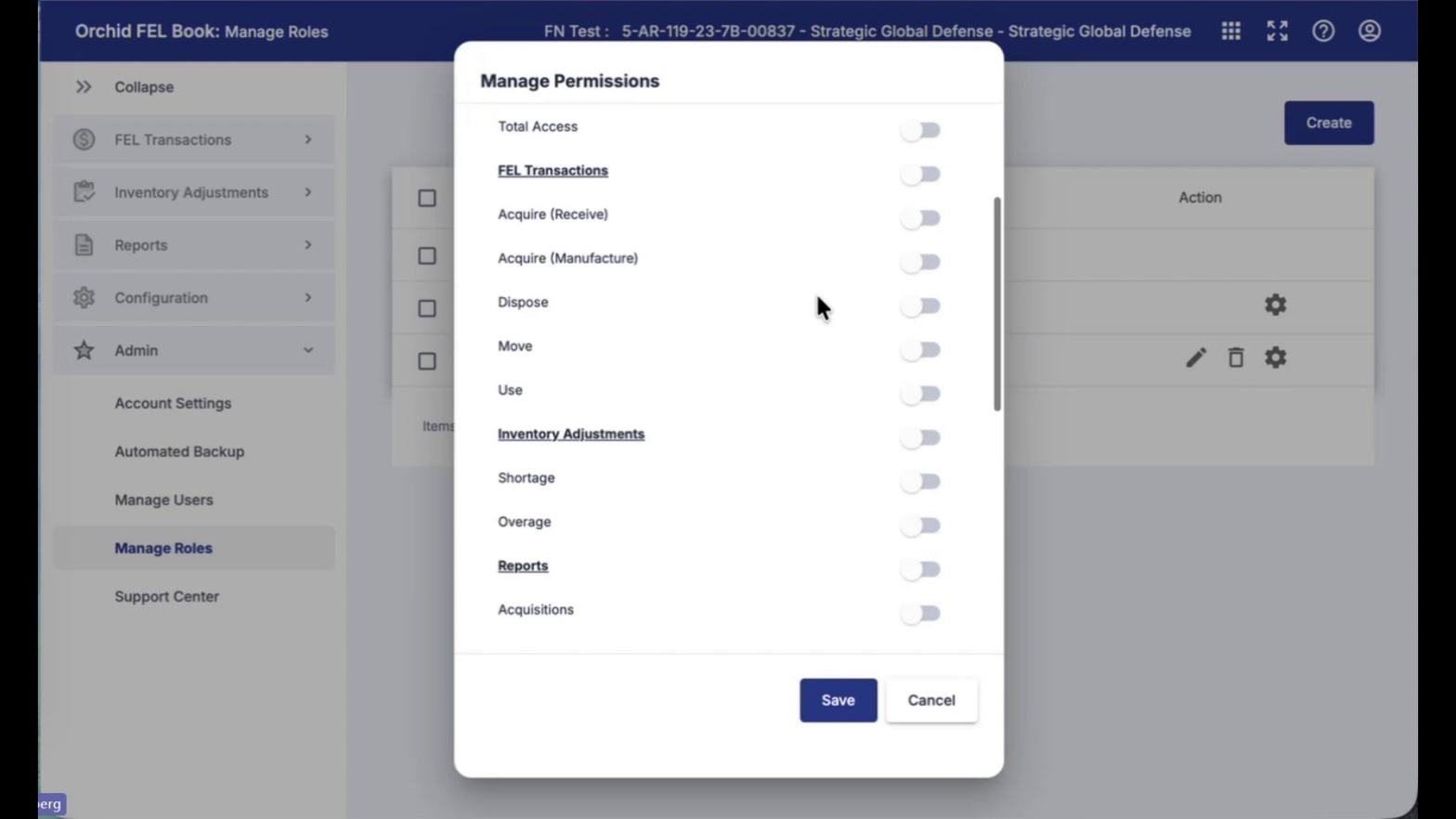
Task: Toggle Inventory Adjustments permission switch
Action: point(920,437)
